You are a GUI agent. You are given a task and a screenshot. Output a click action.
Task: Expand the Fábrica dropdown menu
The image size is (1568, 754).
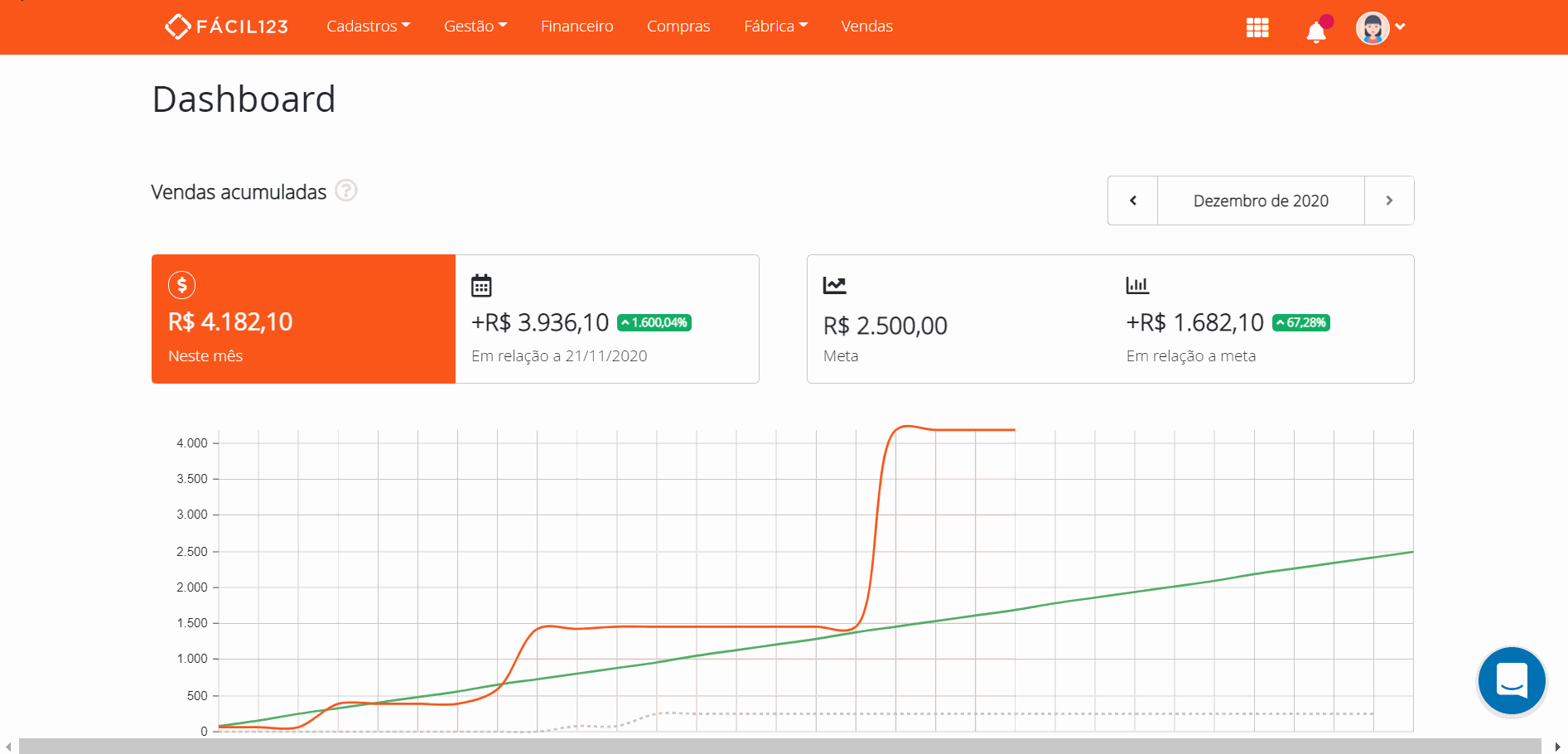click(775, 27)
